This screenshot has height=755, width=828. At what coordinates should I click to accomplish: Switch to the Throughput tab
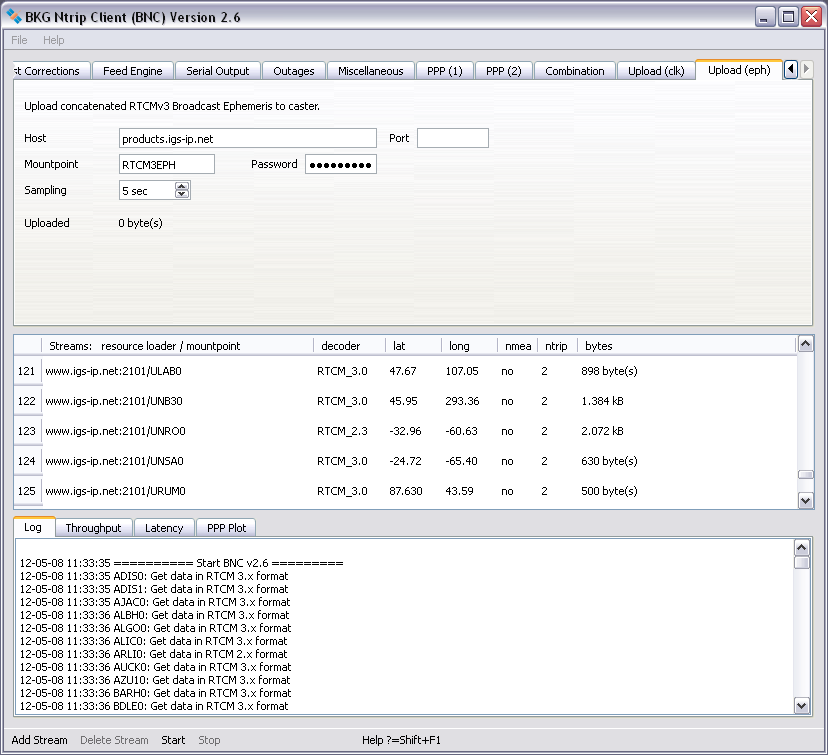click(x=93, y=528)
